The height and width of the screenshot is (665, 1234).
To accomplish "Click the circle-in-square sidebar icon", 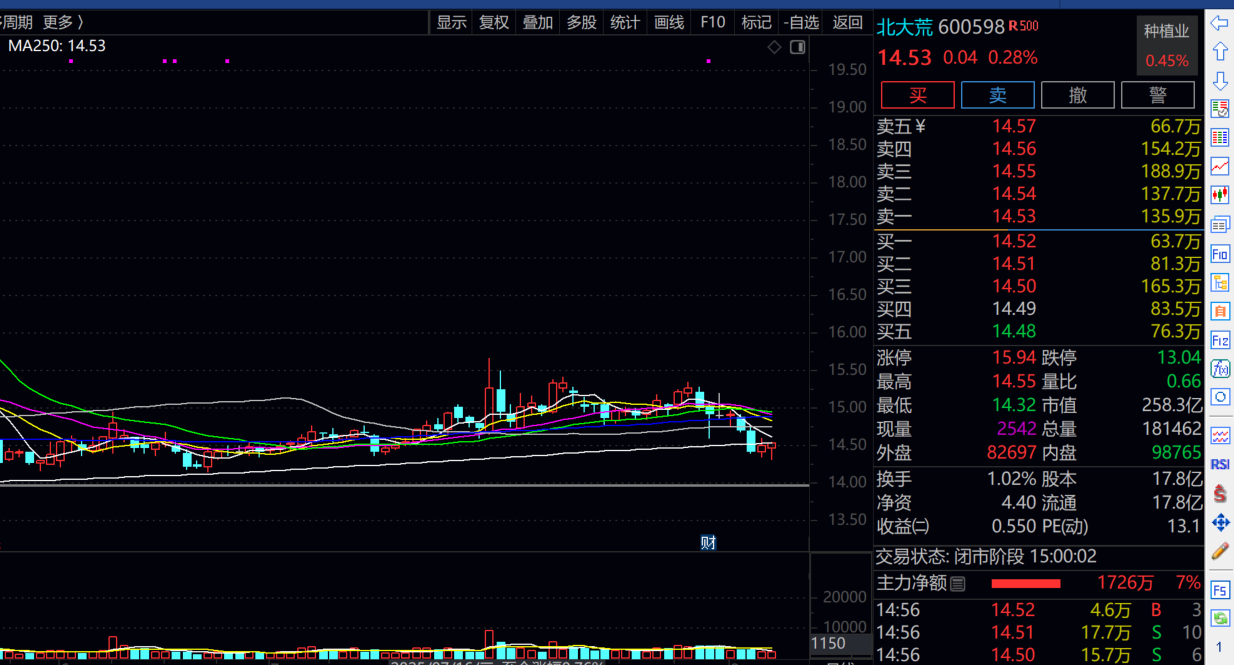I will [x=1219, y=397].
